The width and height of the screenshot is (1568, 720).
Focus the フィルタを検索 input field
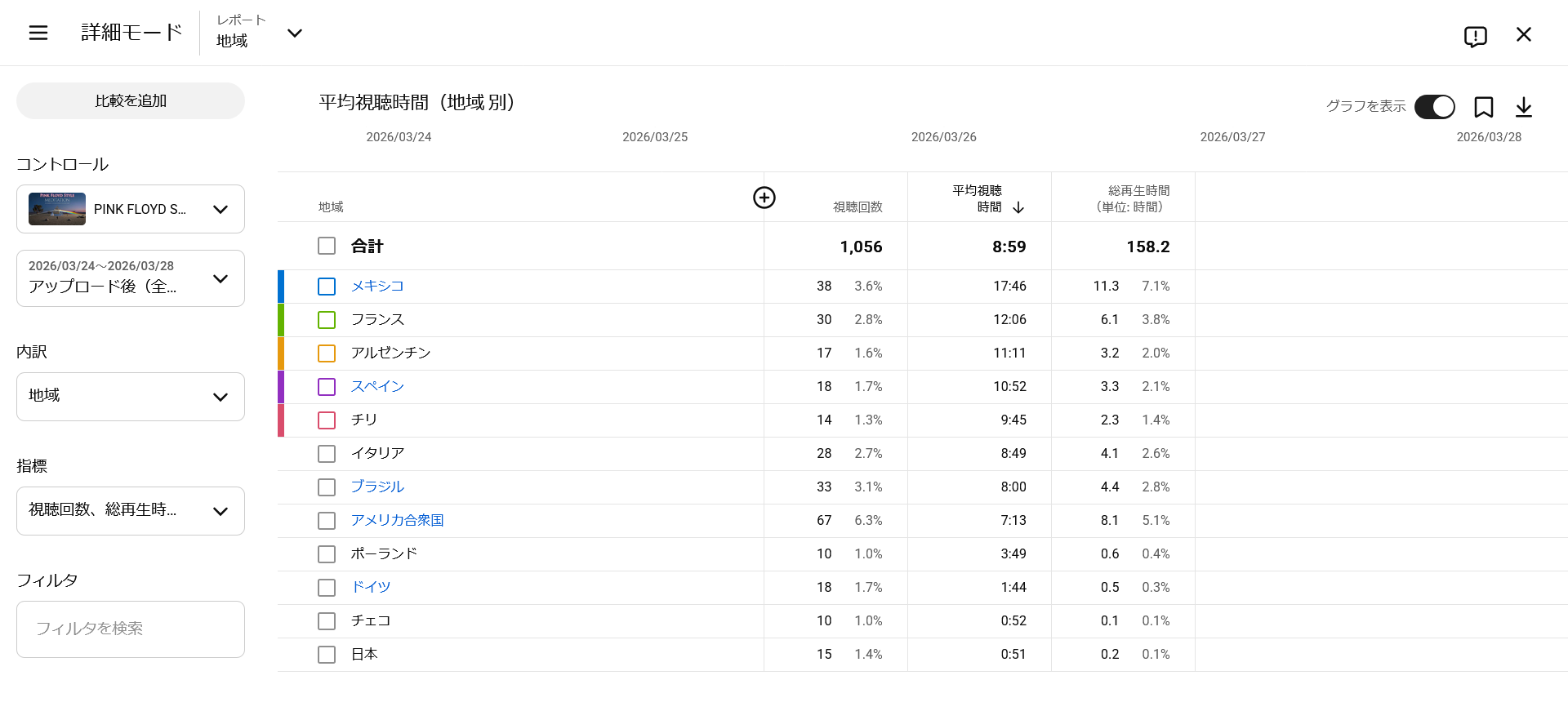[131, 629]
